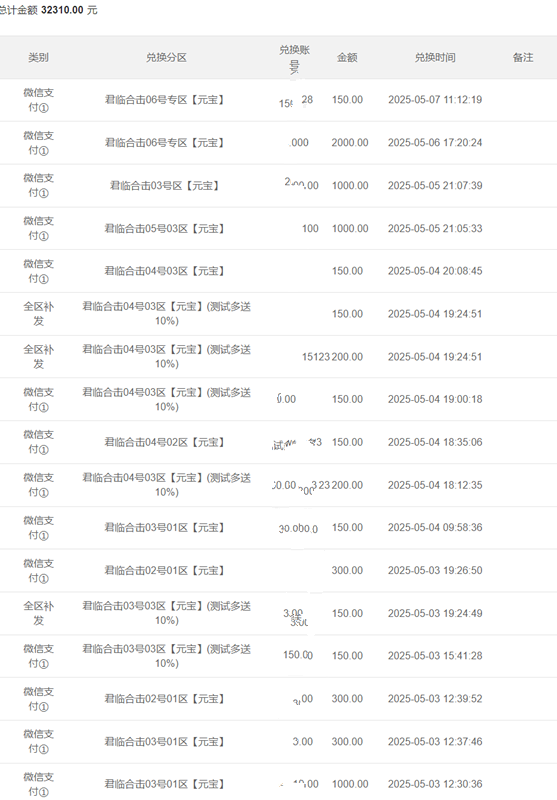This screenshot has height=800, width=557.
Task: Select timestamp 2025-05-04 09:58:36
Action: click(x=435, y=528)
